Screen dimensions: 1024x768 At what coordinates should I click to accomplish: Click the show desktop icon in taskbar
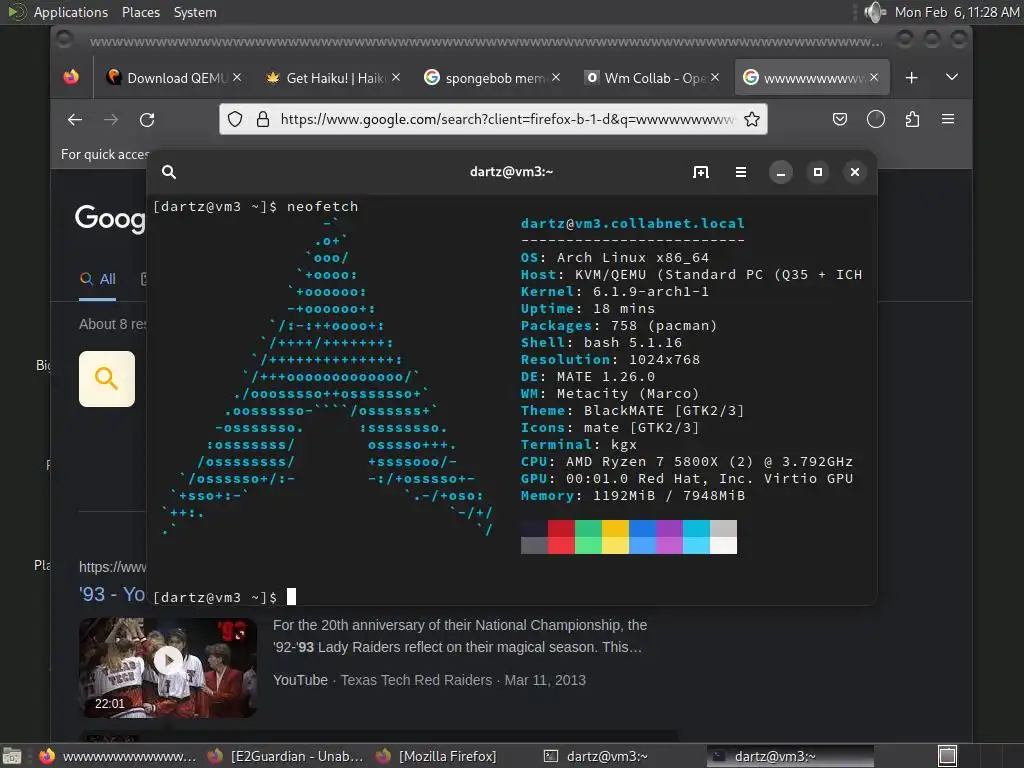point(12,756)
